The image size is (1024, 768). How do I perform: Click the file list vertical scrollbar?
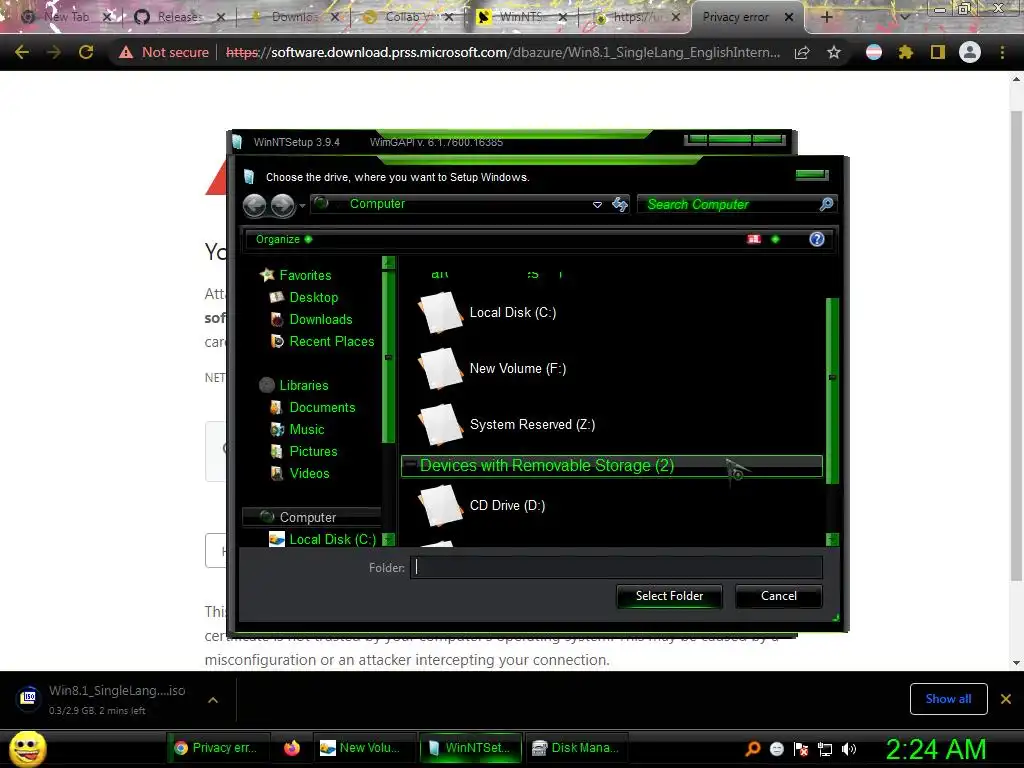(832, 391)
